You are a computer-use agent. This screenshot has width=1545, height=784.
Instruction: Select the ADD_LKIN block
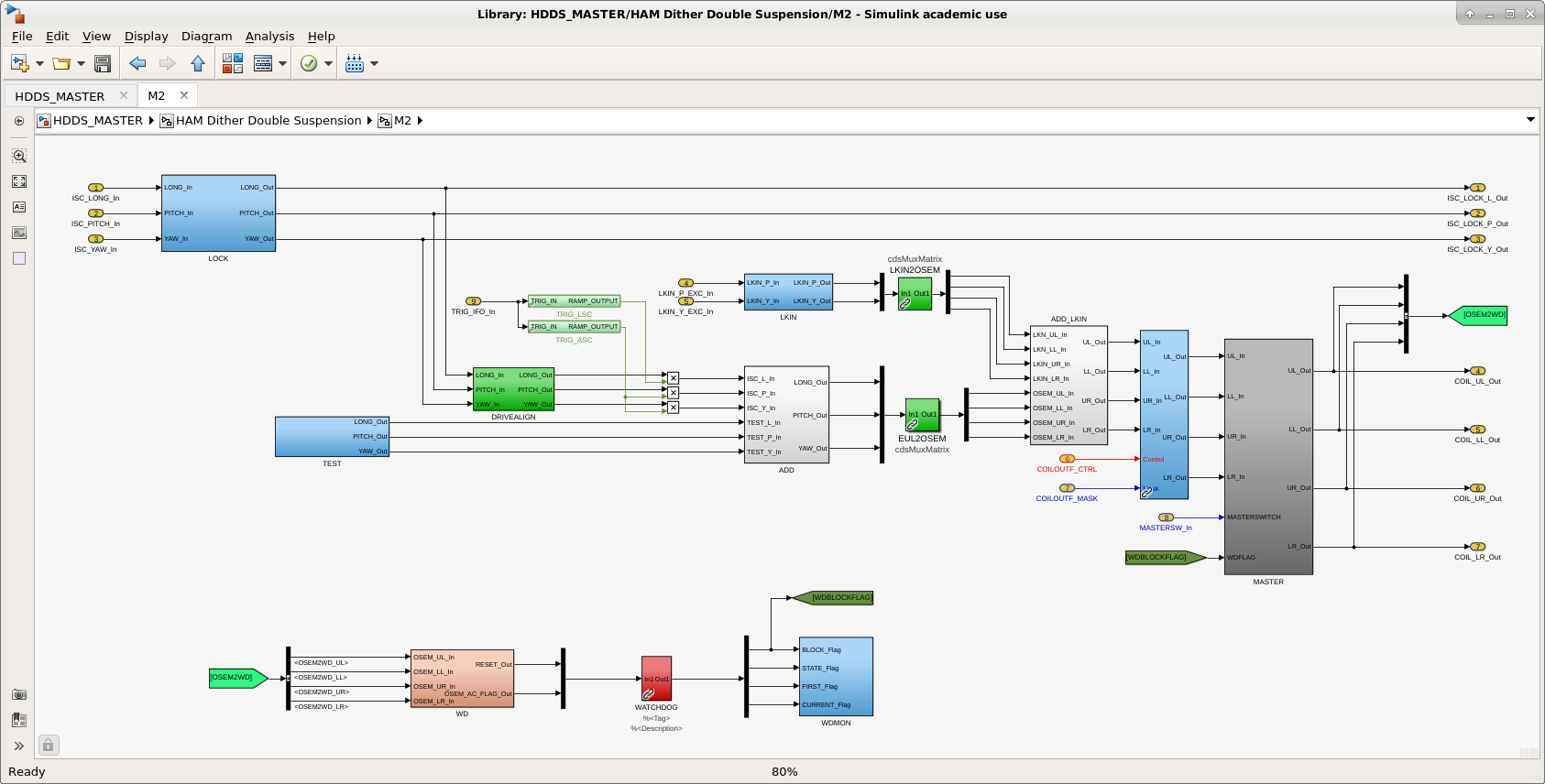click(1068, 386)
